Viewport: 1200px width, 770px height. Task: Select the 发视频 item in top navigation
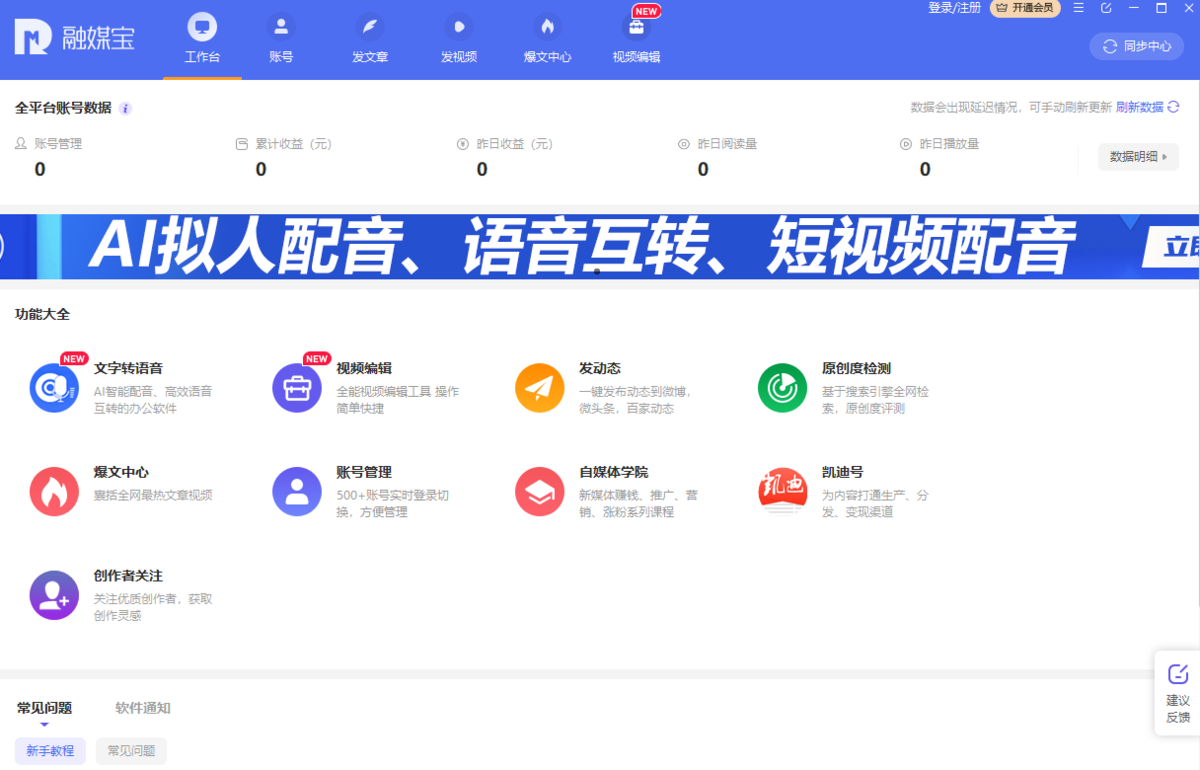coord(458,38)
